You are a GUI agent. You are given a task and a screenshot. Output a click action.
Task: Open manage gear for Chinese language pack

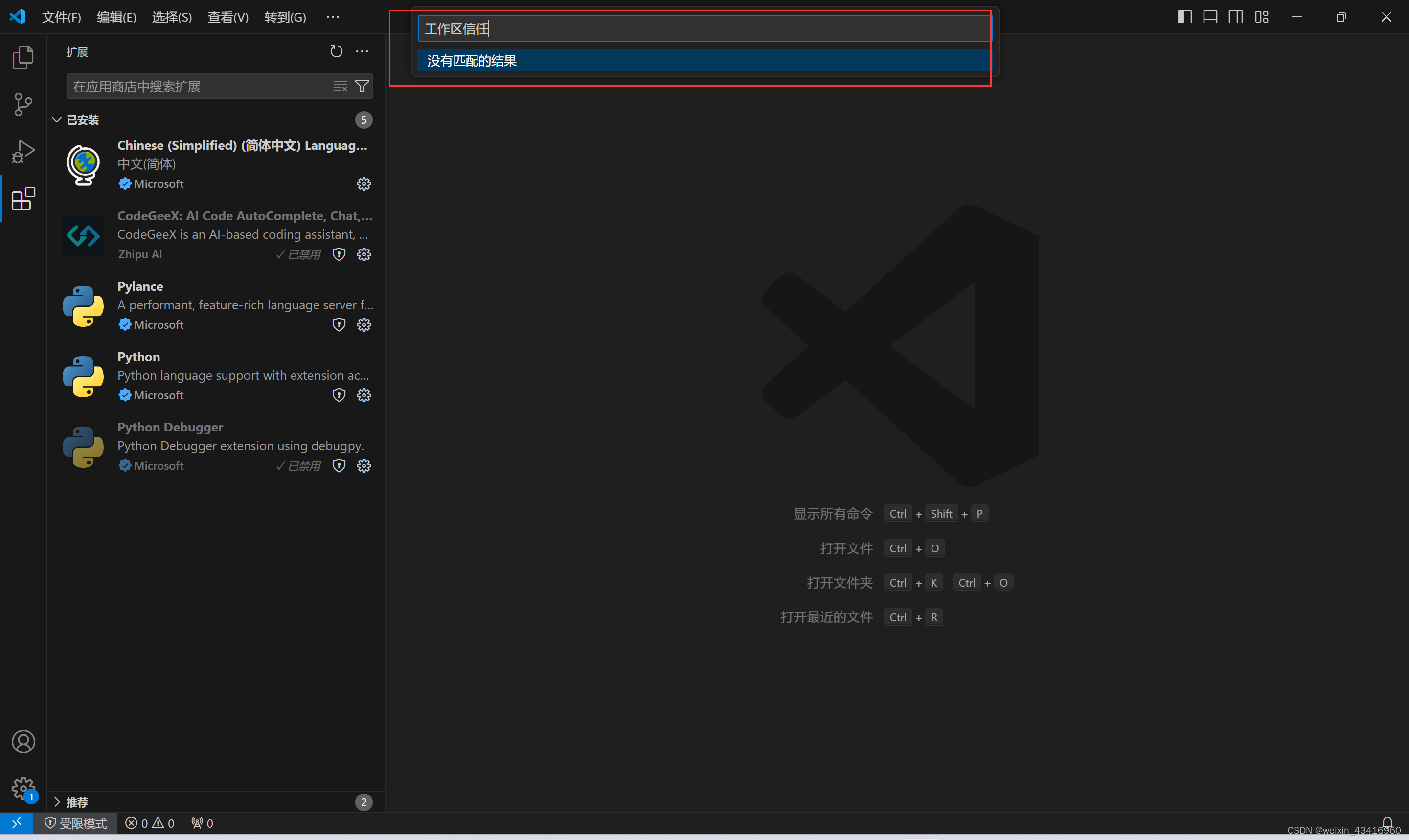pyautogui.click(x=364, y=184)
